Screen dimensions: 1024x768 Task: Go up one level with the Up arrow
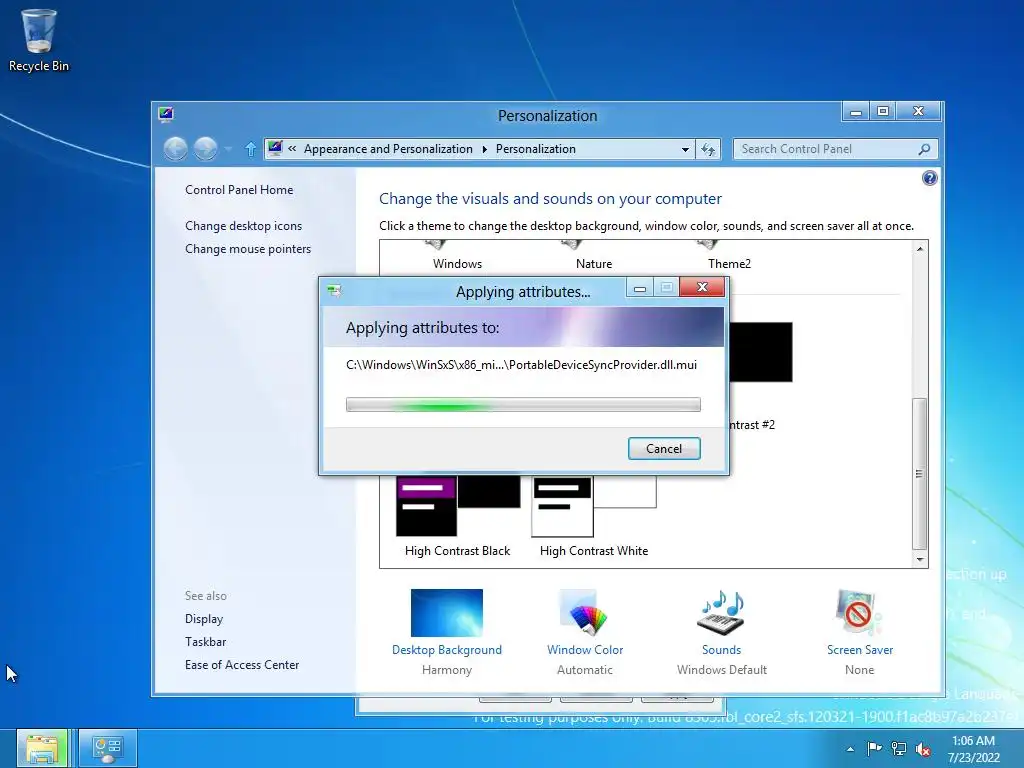(250, 150)
